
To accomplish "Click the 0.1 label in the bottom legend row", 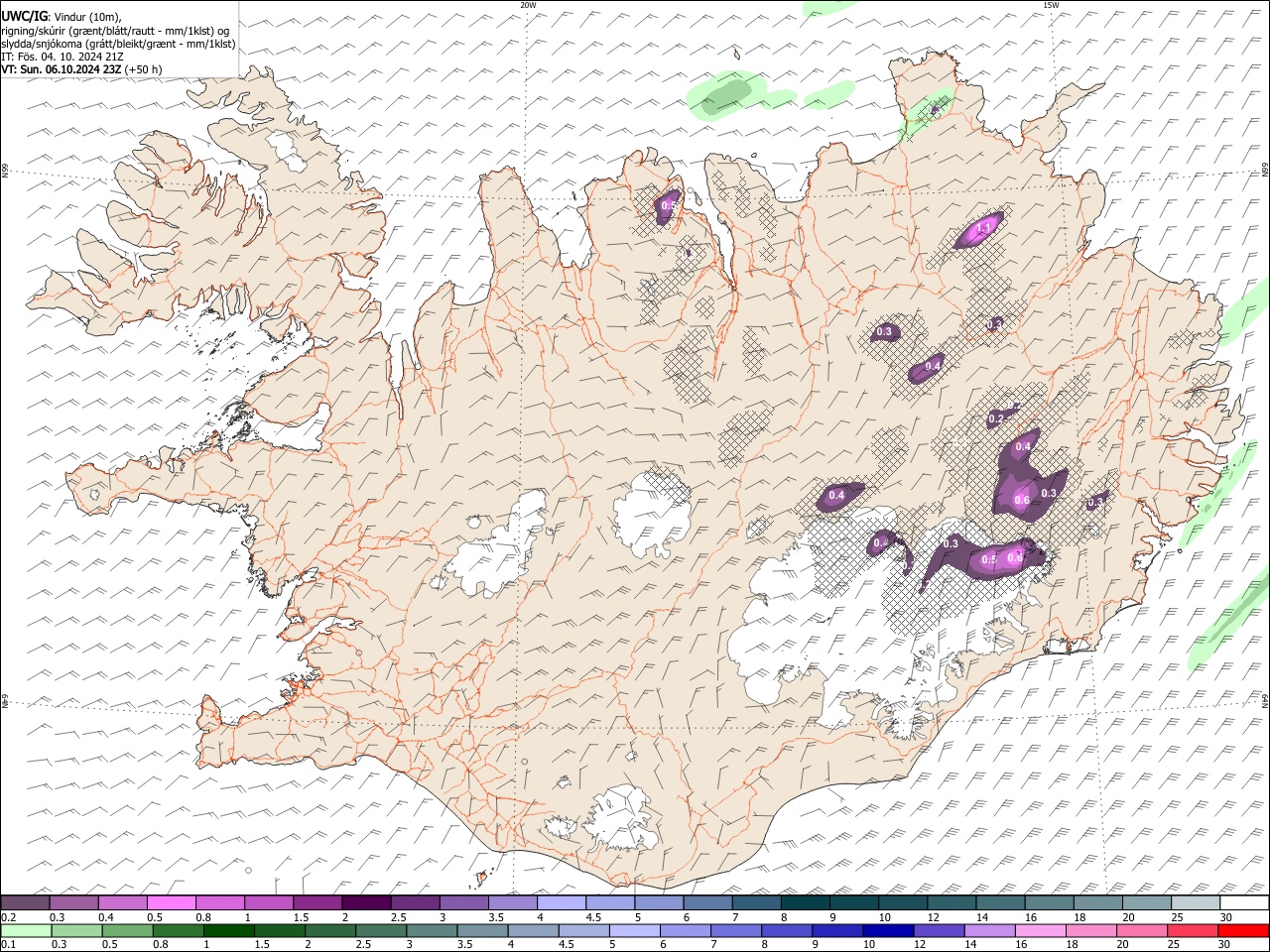I will 8,944.
